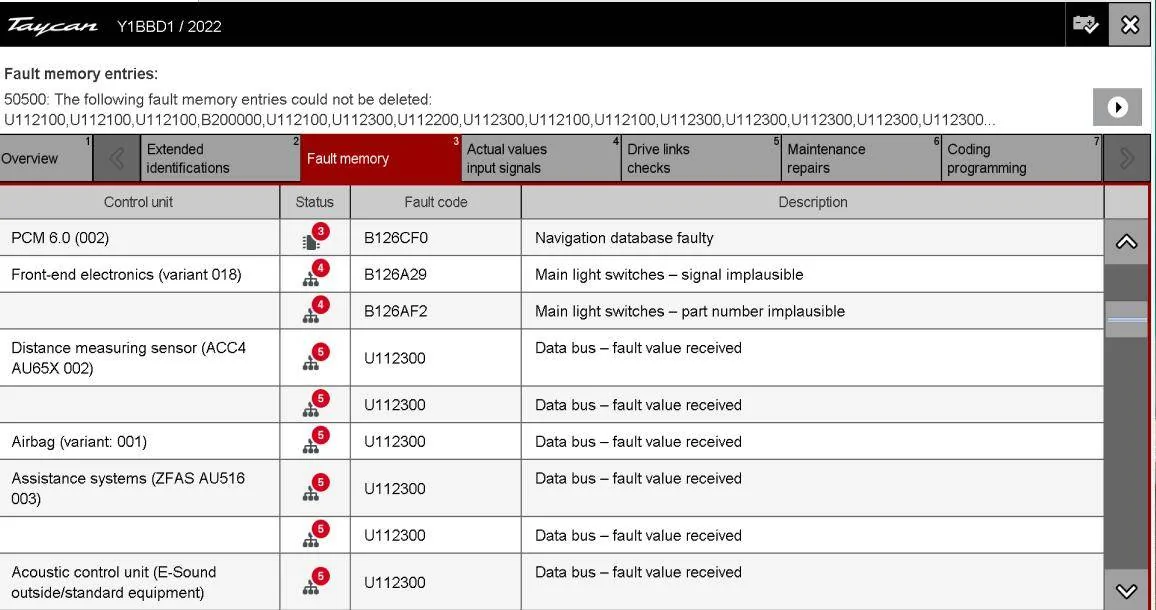1156x610 pixels.
Task: Click the 50500 fault deletion message text
Action: click(500, 109)
